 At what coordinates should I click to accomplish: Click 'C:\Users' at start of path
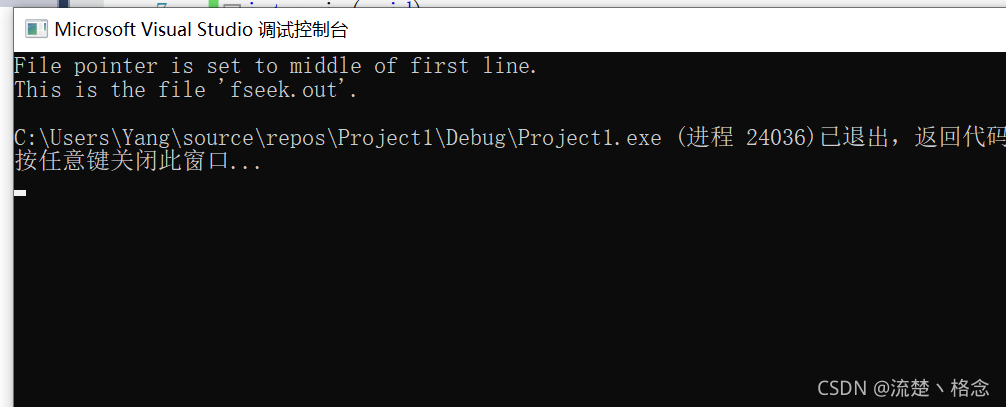click(55, 138)
